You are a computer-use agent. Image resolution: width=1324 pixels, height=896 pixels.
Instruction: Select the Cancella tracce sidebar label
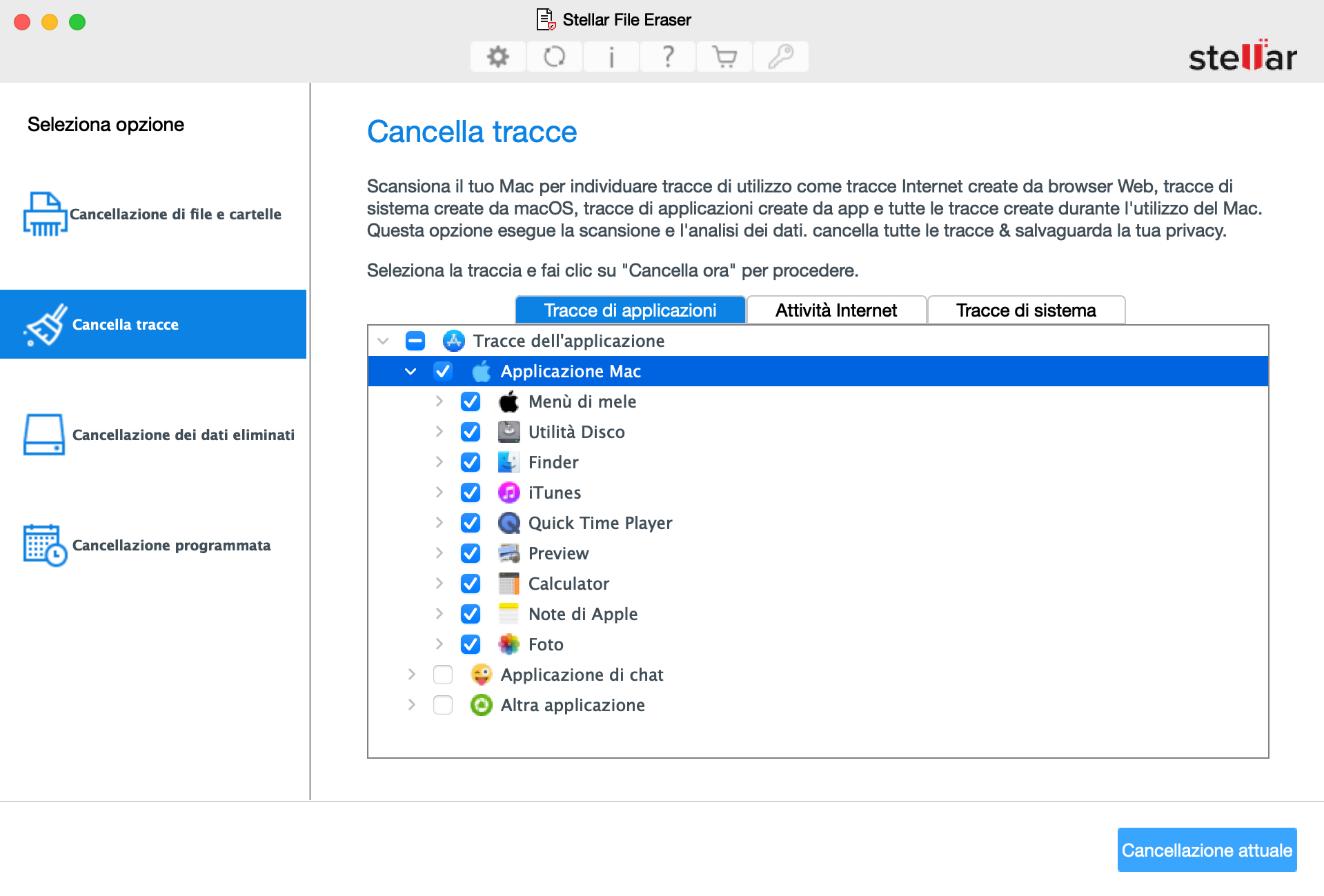(x=126, y=324)
